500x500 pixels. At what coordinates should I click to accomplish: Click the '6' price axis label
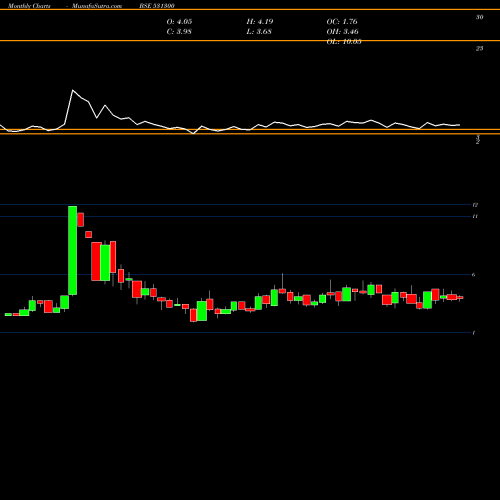[474, 275]
